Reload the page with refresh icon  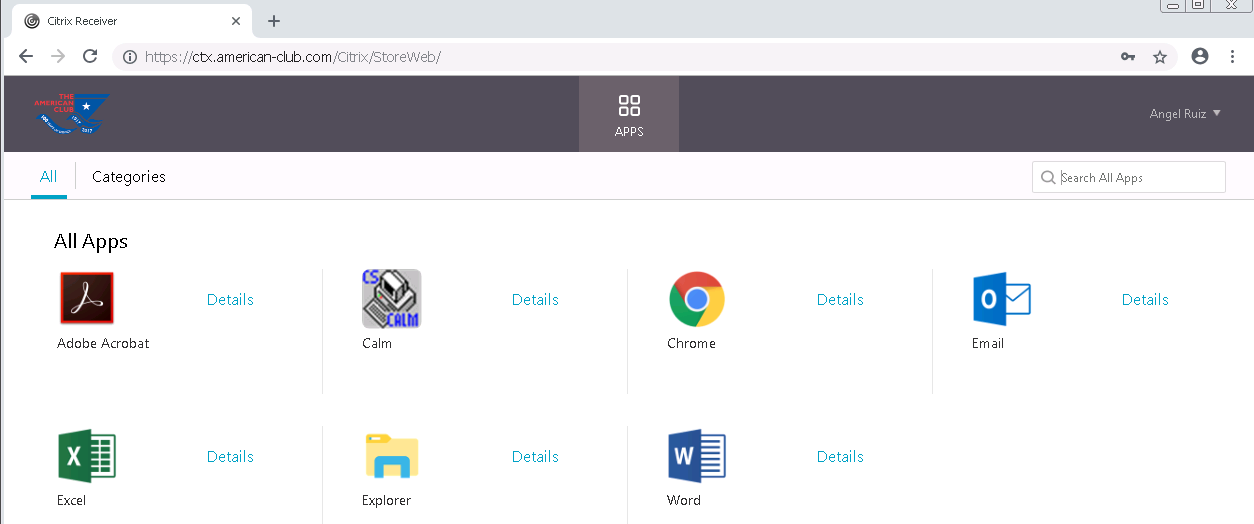point(90,57)
